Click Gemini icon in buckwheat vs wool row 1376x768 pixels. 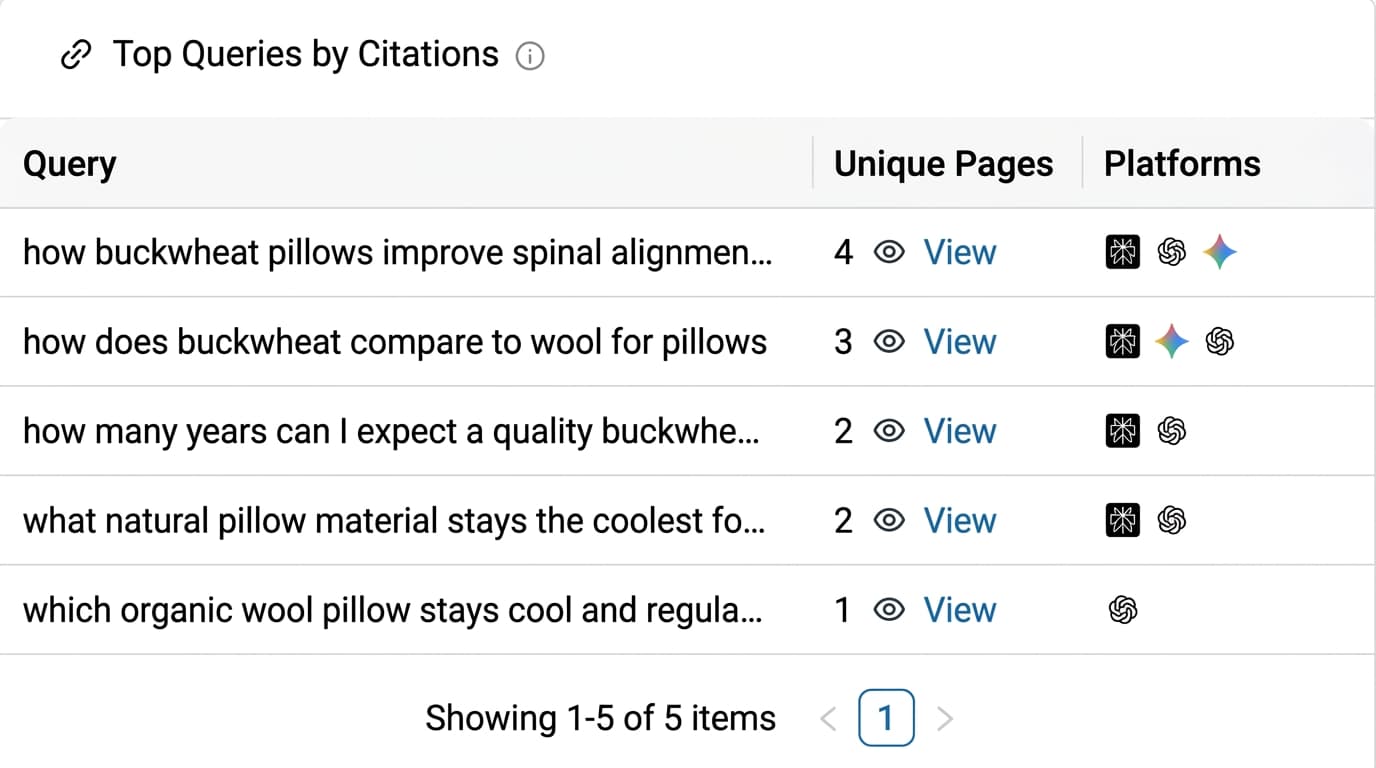(1171, 342)
